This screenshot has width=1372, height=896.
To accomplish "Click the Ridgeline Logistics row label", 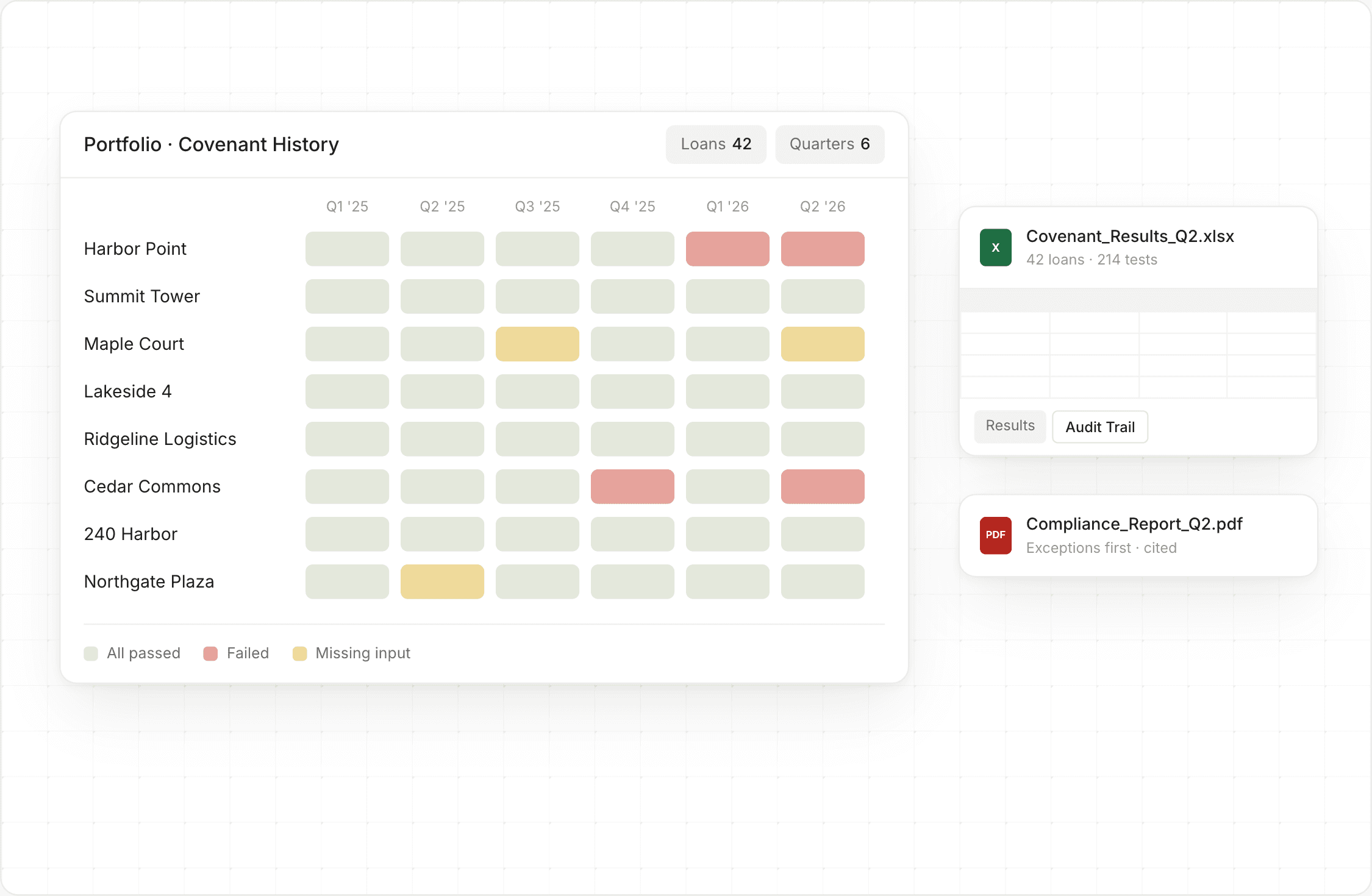I will [160, 439].
